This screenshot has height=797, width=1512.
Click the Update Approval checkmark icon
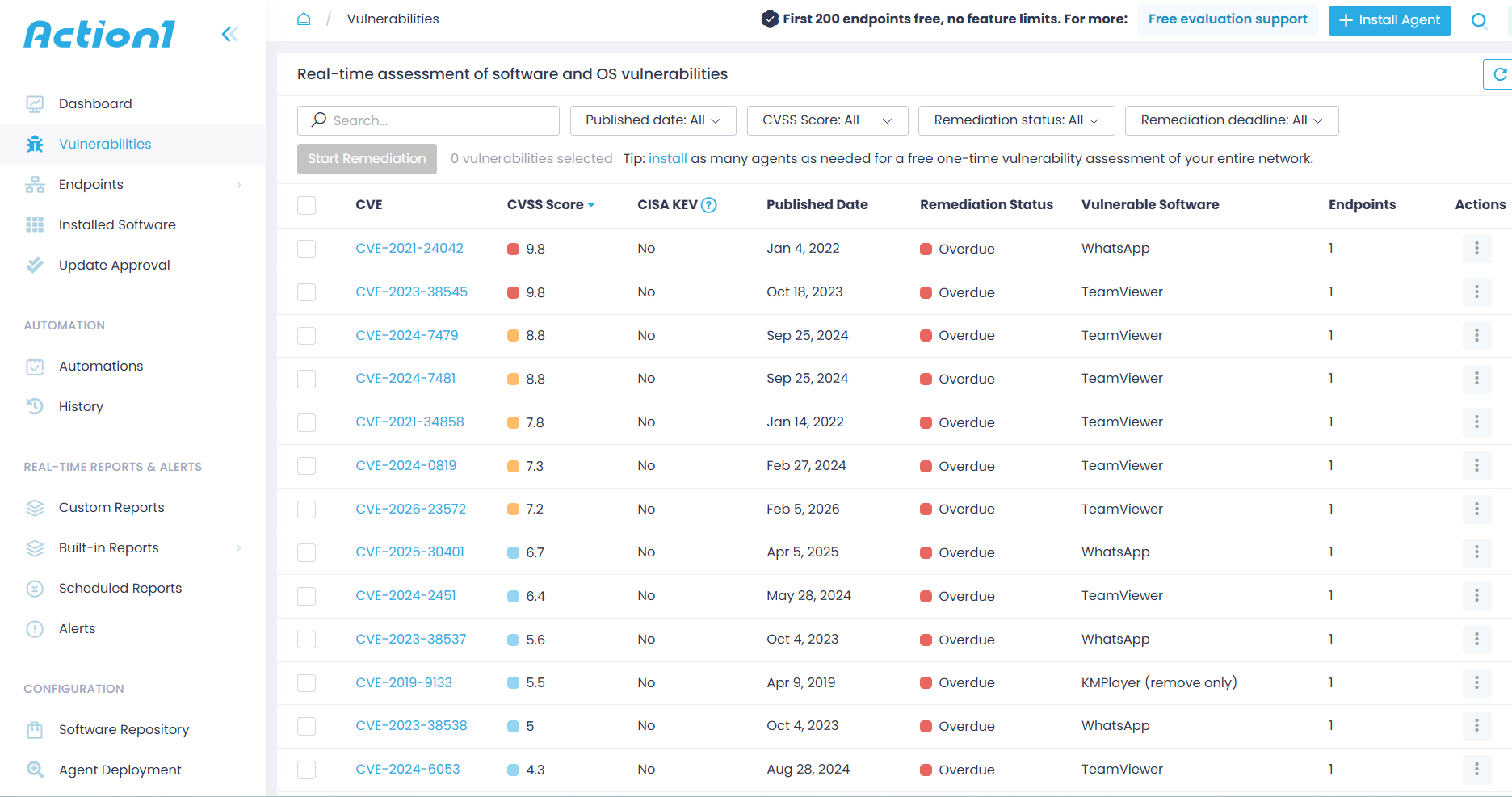(35, 265)
